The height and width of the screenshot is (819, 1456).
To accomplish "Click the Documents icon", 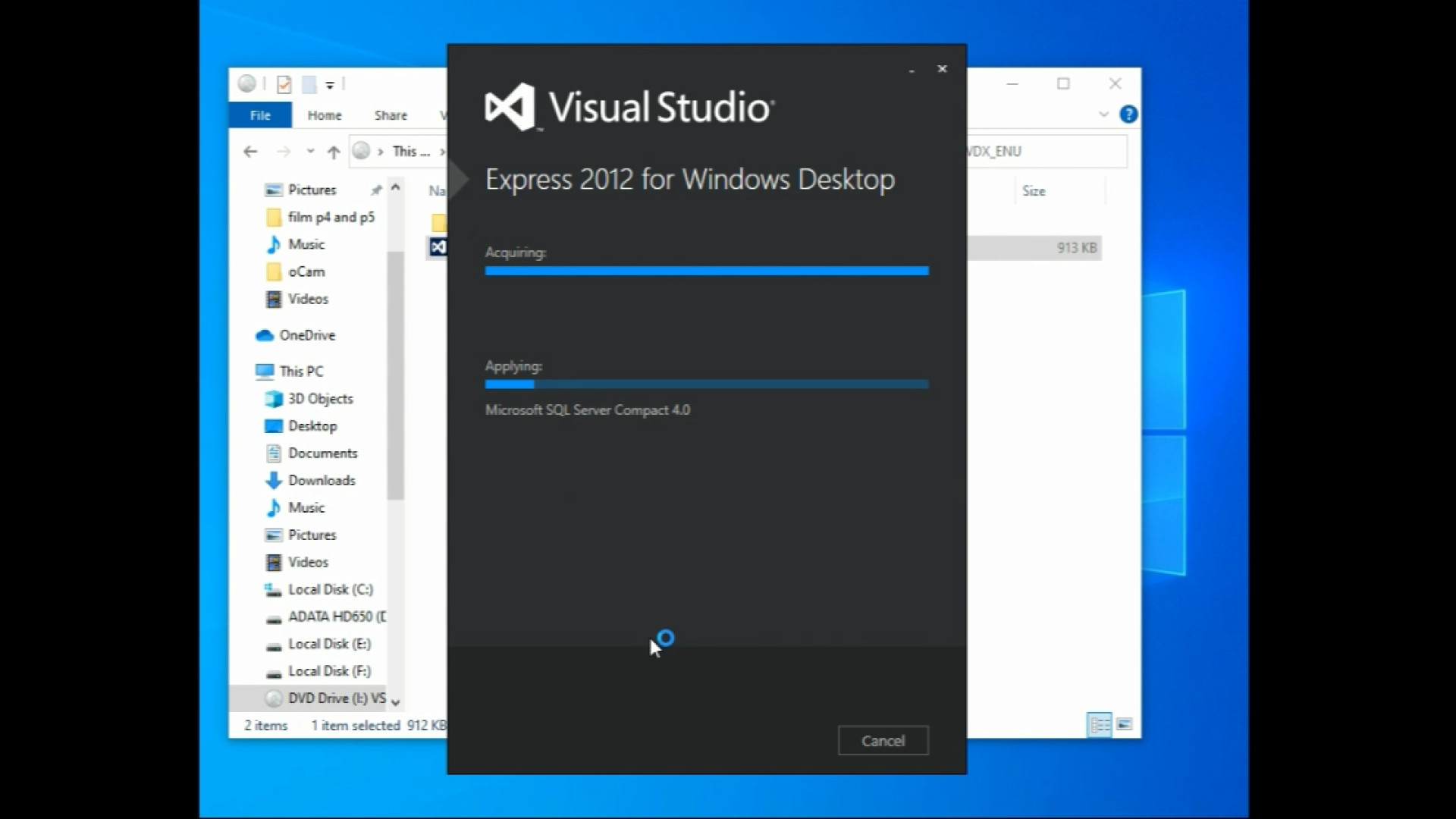I will coord(274,453).
